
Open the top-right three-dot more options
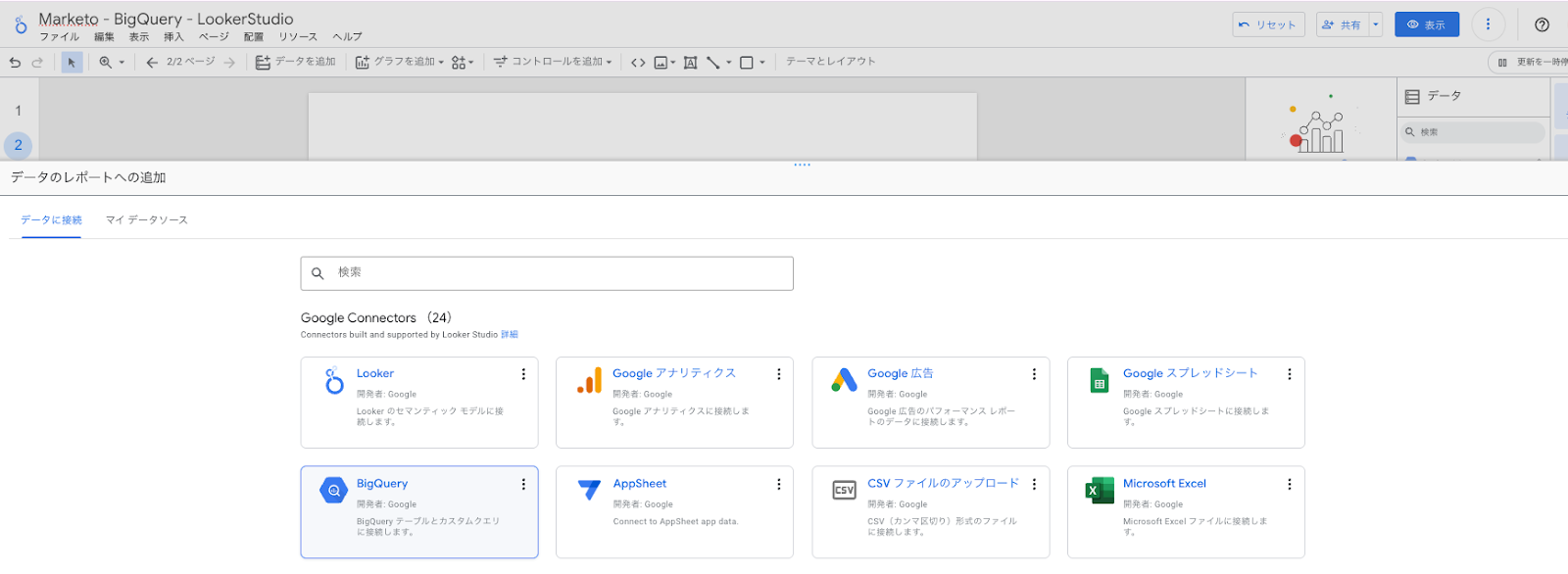(1488, 24)
